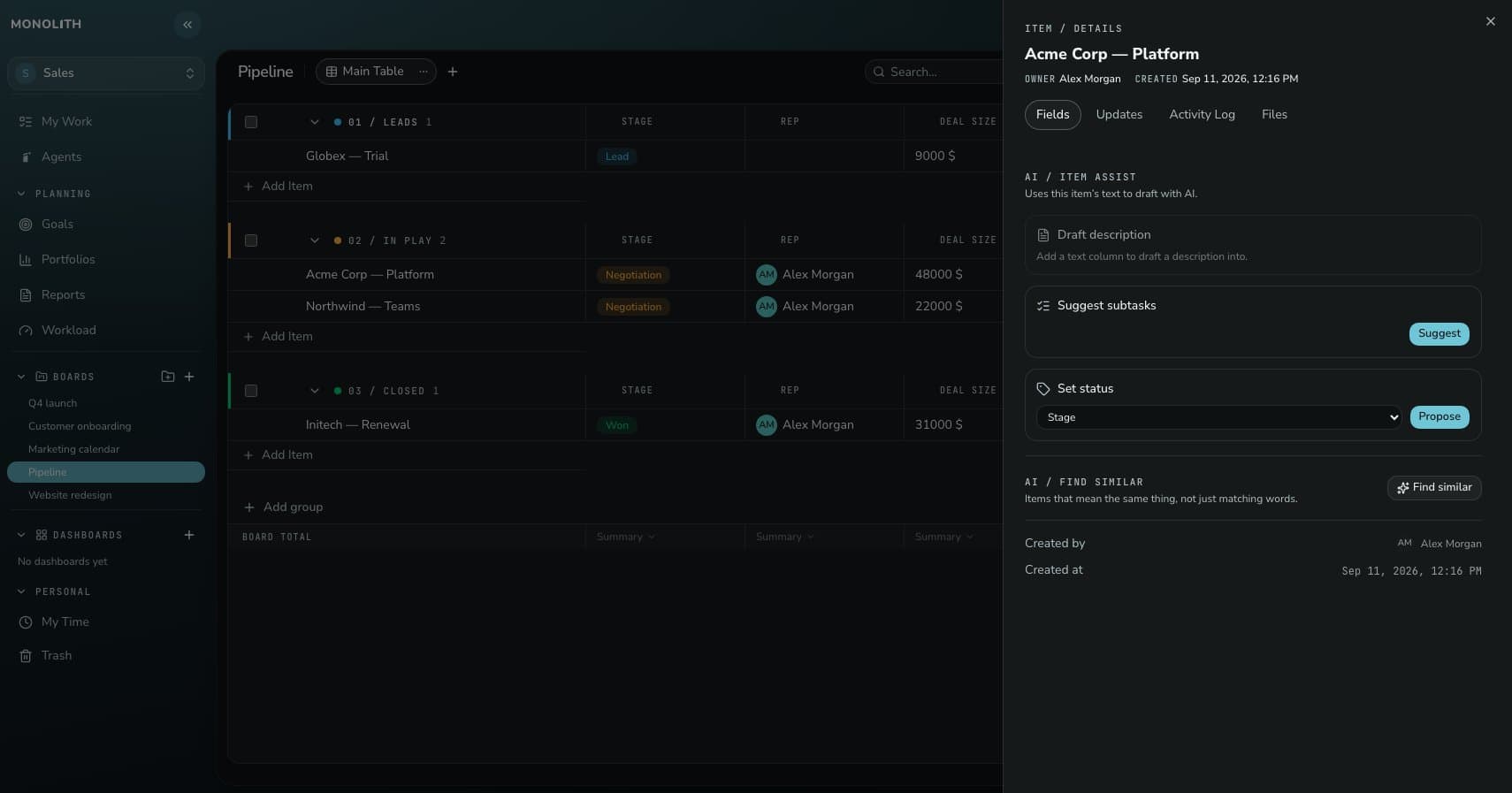Select all items in Closed group
Viewport: 1512px width, 793px height.
251,391
